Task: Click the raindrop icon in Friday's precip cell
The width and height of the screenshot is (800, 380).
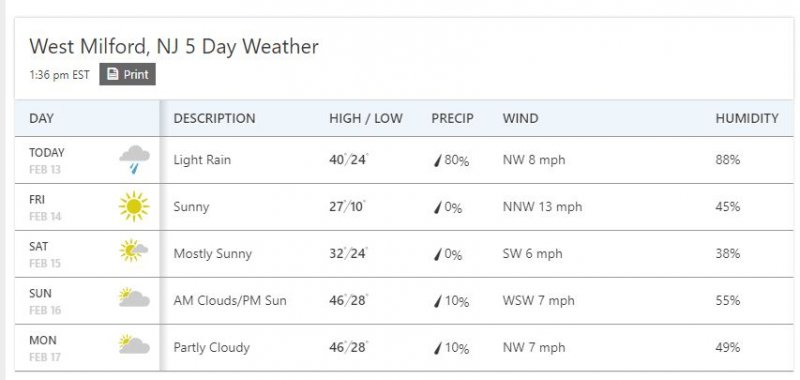Action: point(437,208)
